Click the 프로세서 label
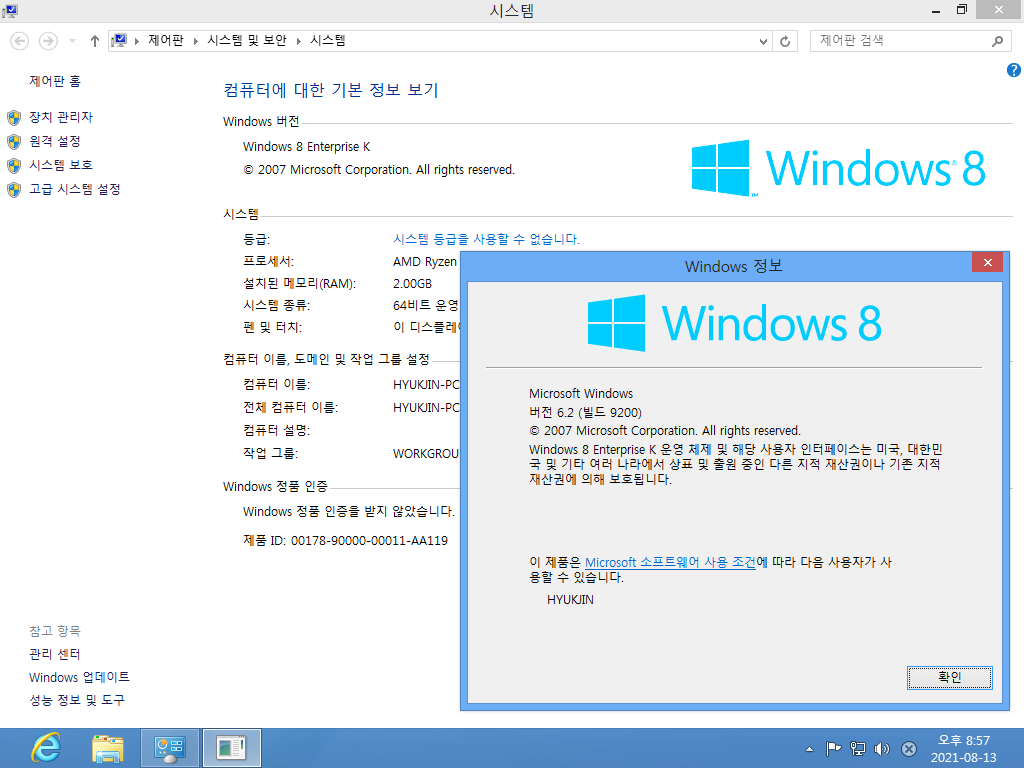Viewport: 1024px width, 768px height. point(268,261)
